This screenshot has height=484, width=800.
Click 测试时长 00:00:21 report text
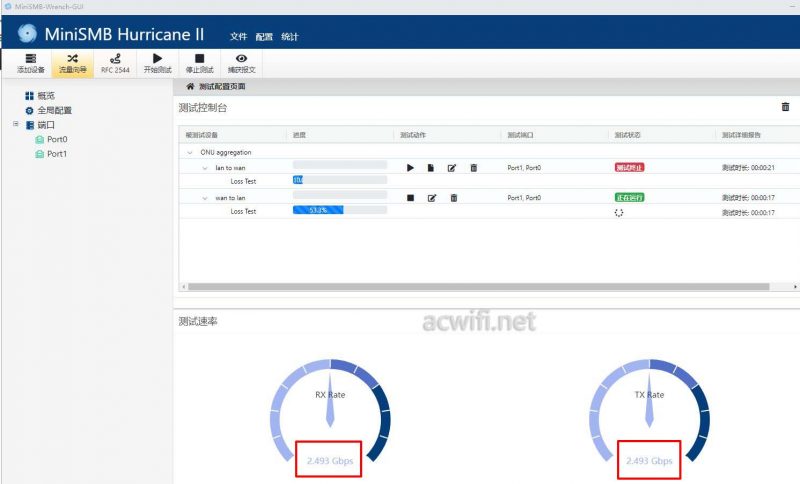pyautogui.click(x=748, y=168)
